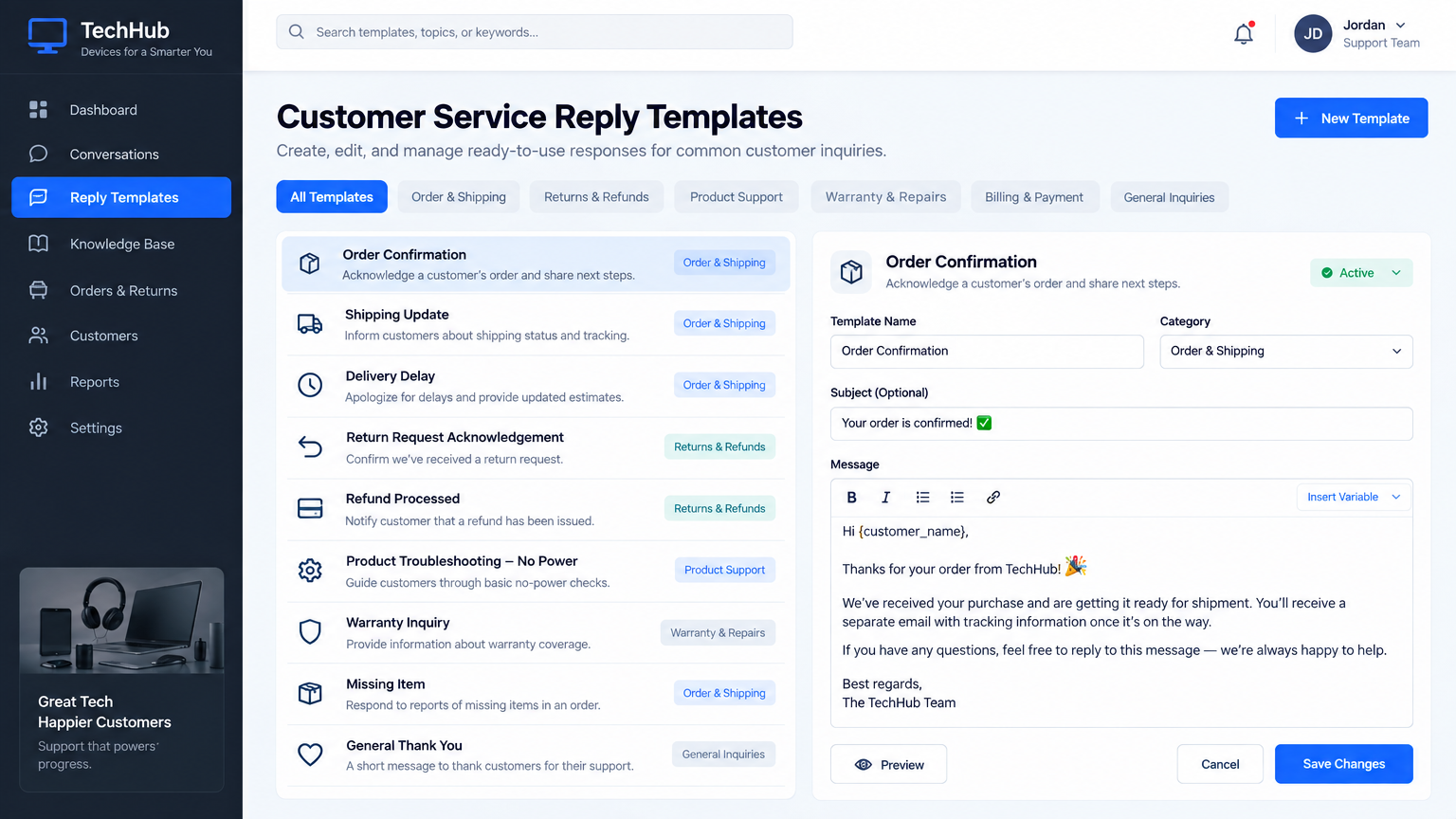This screenshot has width=1456, height=819.
Task: Click the Template Name input field
Action: (x=987, y=352)
